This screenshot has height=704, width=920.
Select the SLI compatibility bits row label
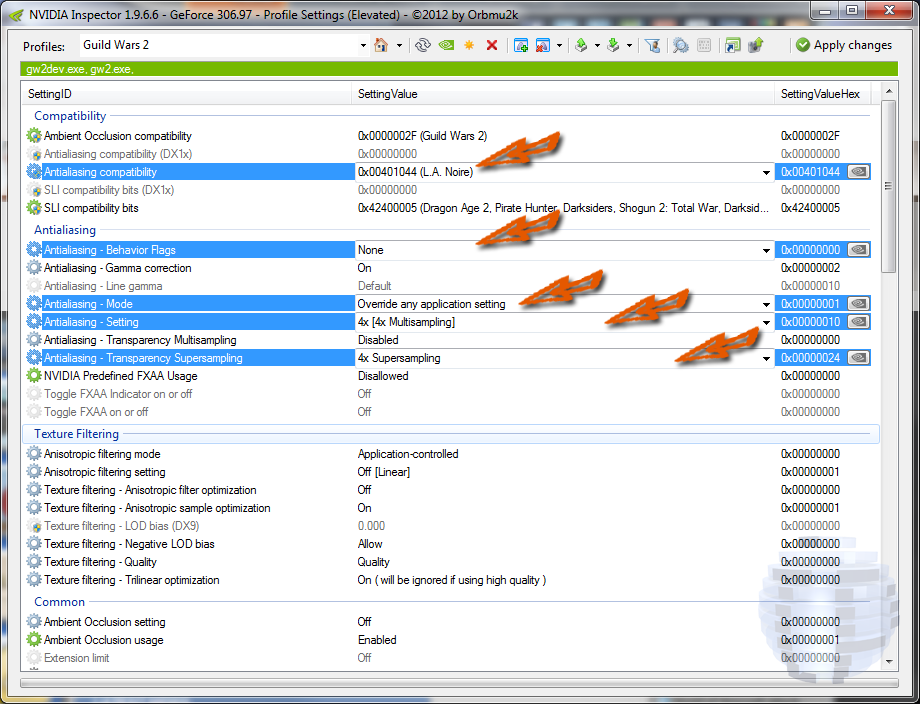pyautogui.click(x=91, y=208)
